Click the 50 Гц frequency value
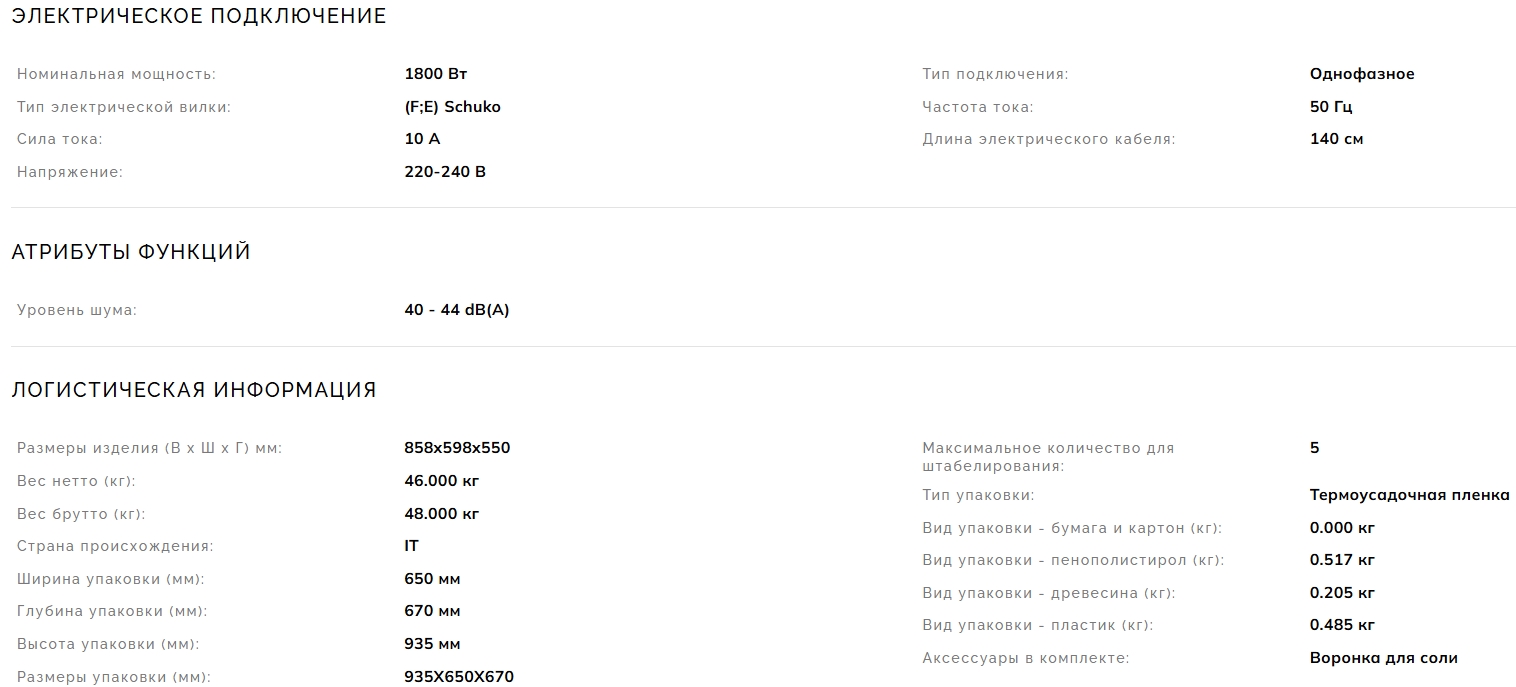1516x687 pixels. tap(1331, 107)
